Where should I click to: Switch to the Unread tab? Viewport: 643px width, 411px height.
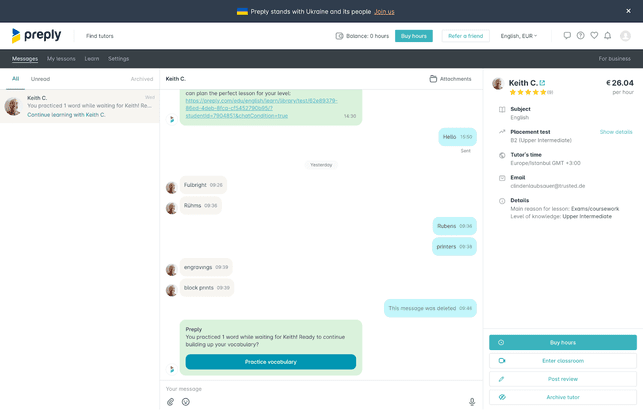pos(40,79)
